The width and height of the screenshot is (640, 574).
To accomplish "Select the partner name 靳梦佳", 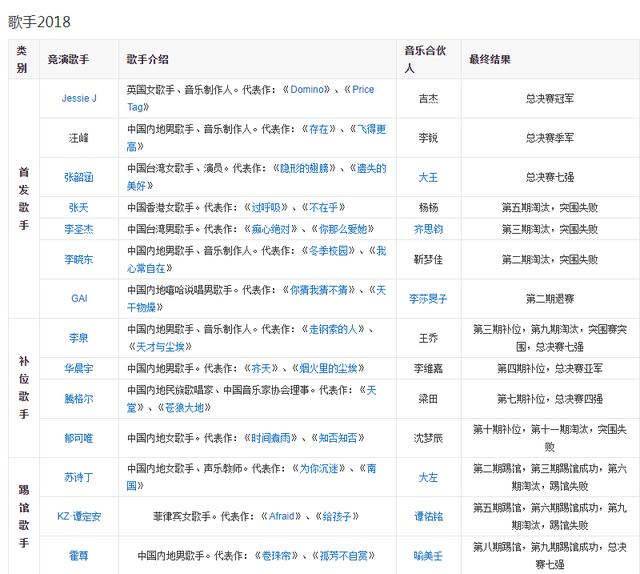I will coord(428,259).
